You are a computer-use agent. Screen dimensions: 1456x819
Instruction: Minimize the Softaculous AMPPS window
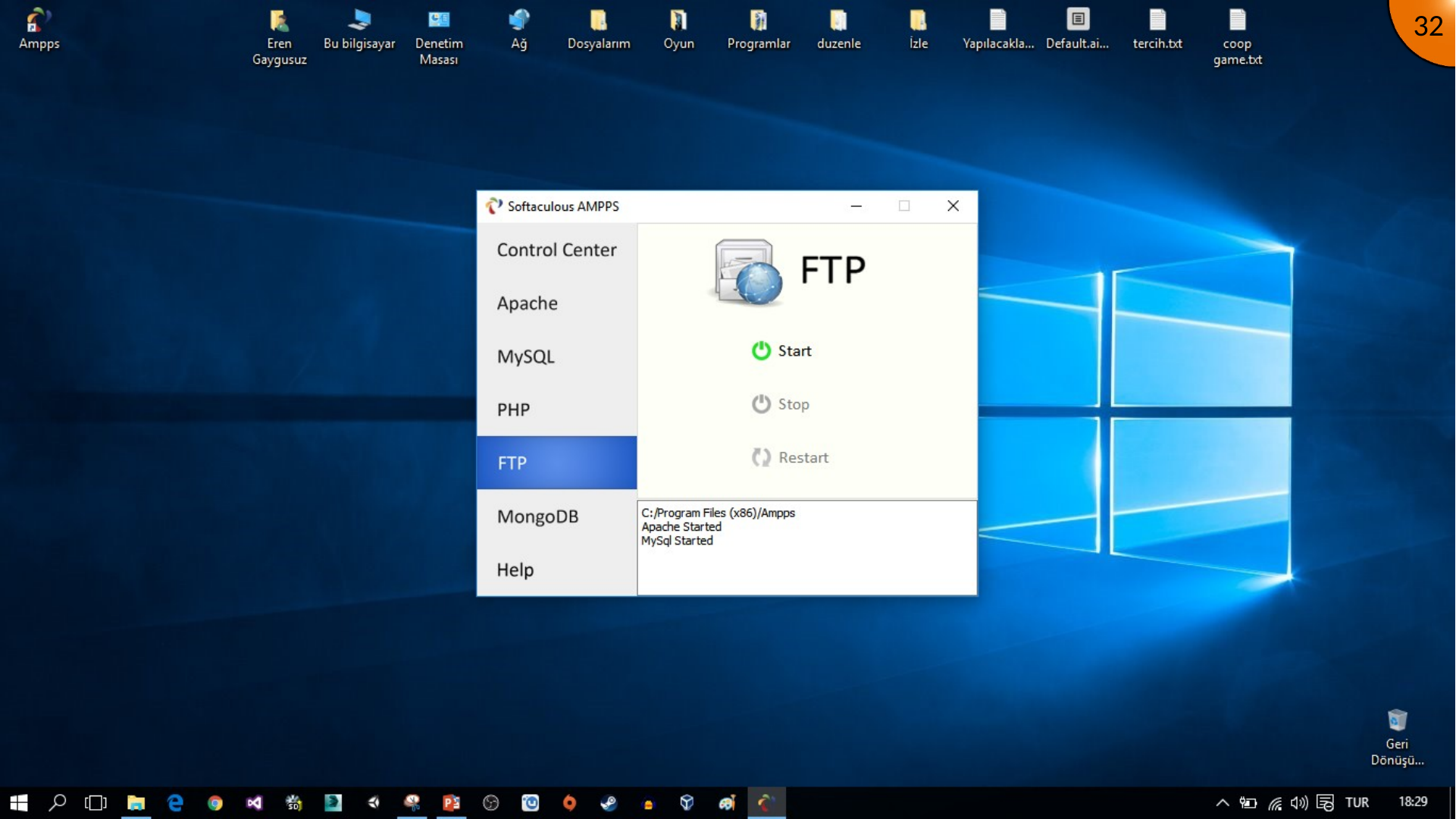click(856, 206)
